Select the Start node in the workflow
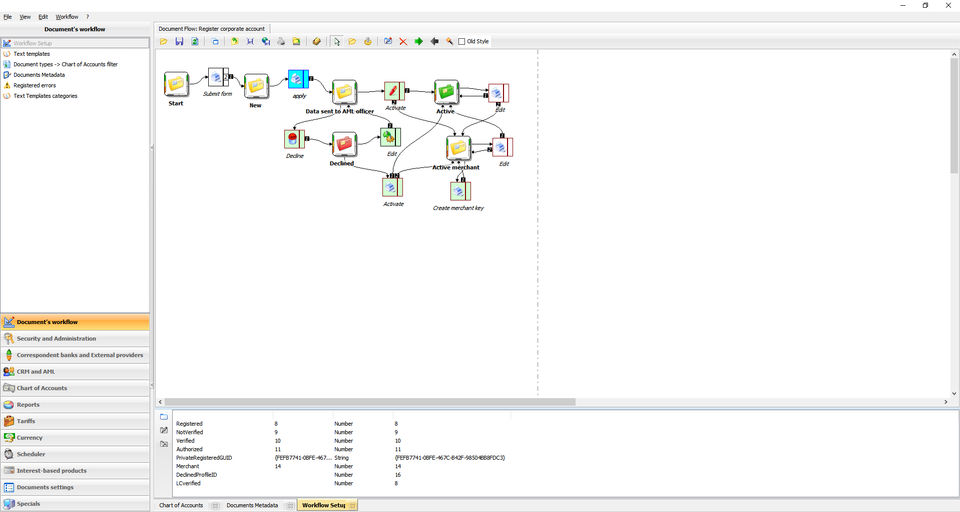This screenshot has height=512, width=960. [176, 84]
